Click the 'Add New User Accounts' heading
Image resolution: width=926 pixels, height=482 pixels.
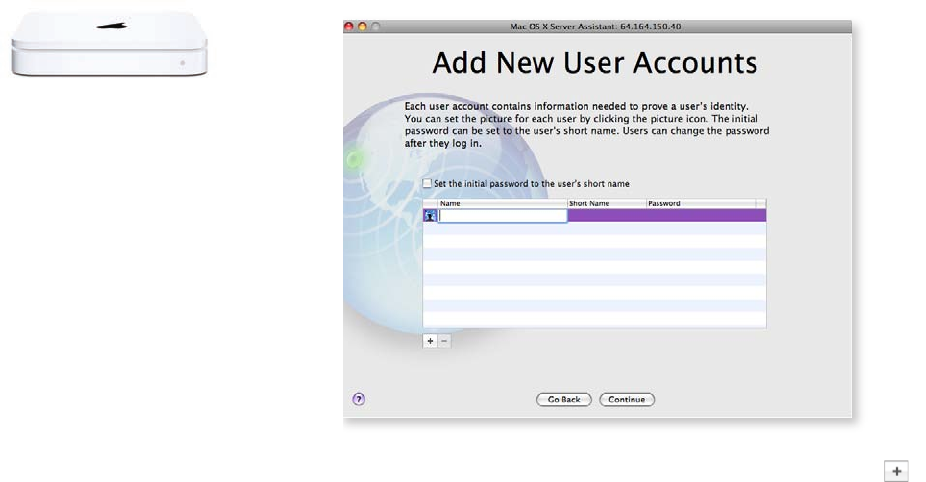pyautogui.click(x=595, y=63)
